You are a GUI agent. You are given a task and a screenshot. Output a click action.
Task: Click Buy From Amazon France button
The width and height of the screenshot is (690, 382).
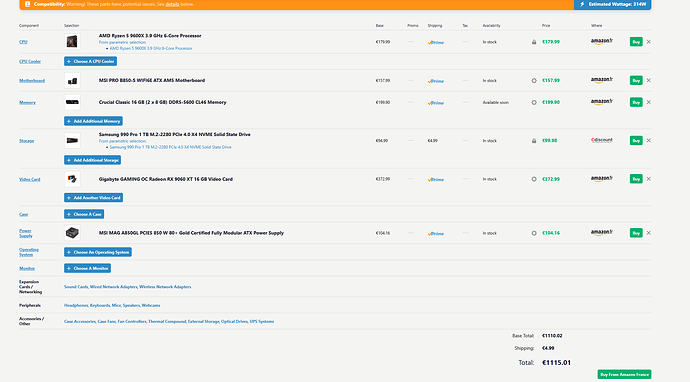pyautogui.click(x=624, y=375)
